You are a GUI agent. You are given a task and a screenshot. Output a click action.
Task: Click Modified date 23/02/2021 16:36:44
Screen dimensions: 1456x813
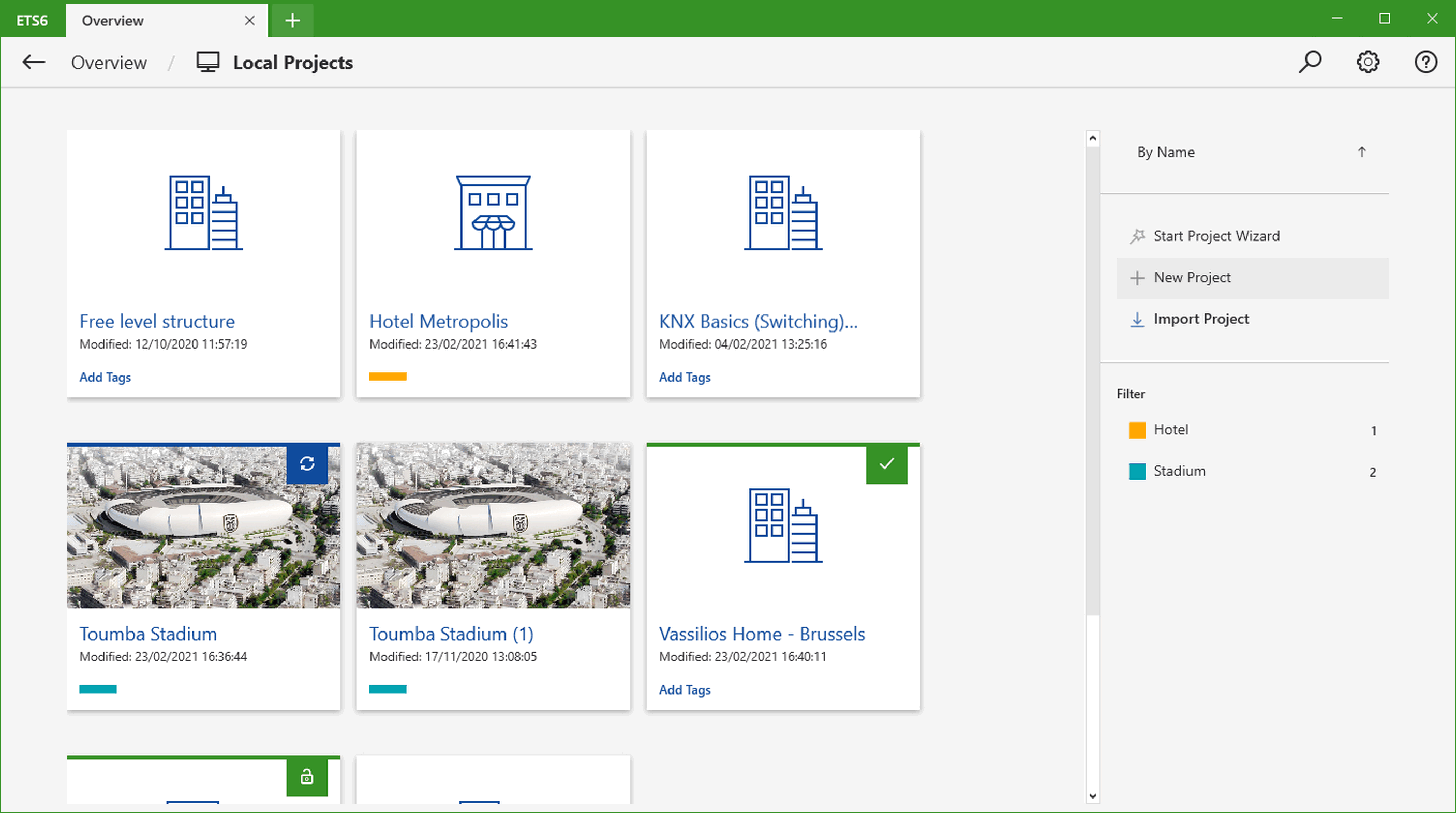(164, 656)
